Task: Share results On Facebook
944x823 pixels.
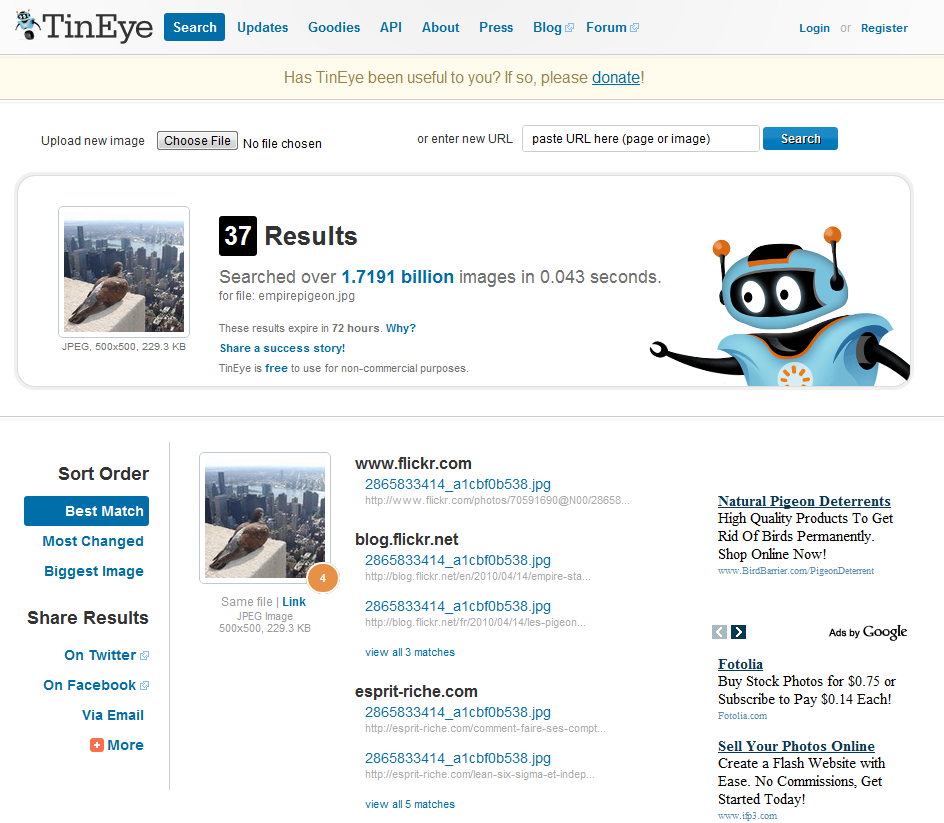Action: coord(89,685)
